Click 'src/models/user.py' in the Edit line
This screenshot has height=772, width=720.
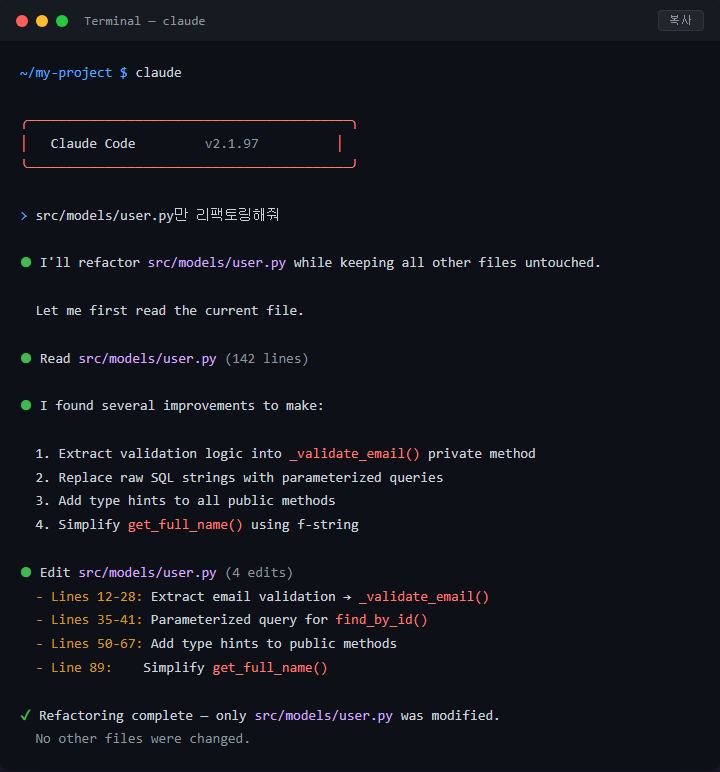(x=147, y=573)
